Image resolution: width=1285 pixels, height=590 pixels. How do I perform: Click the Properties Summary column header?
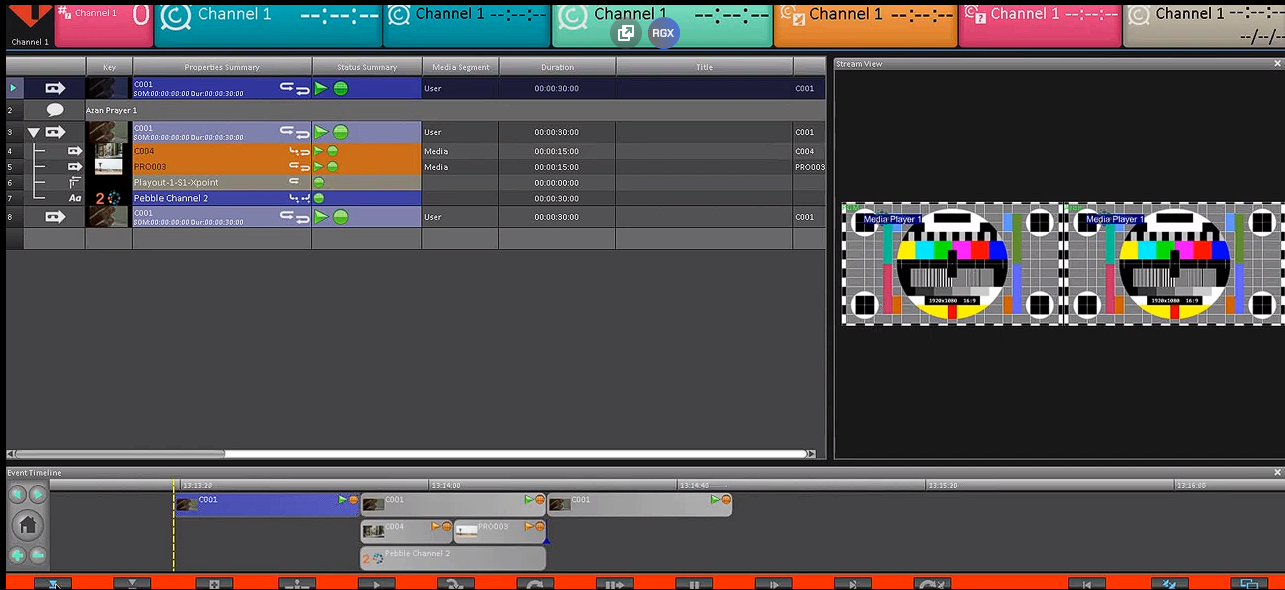point(222,67)
